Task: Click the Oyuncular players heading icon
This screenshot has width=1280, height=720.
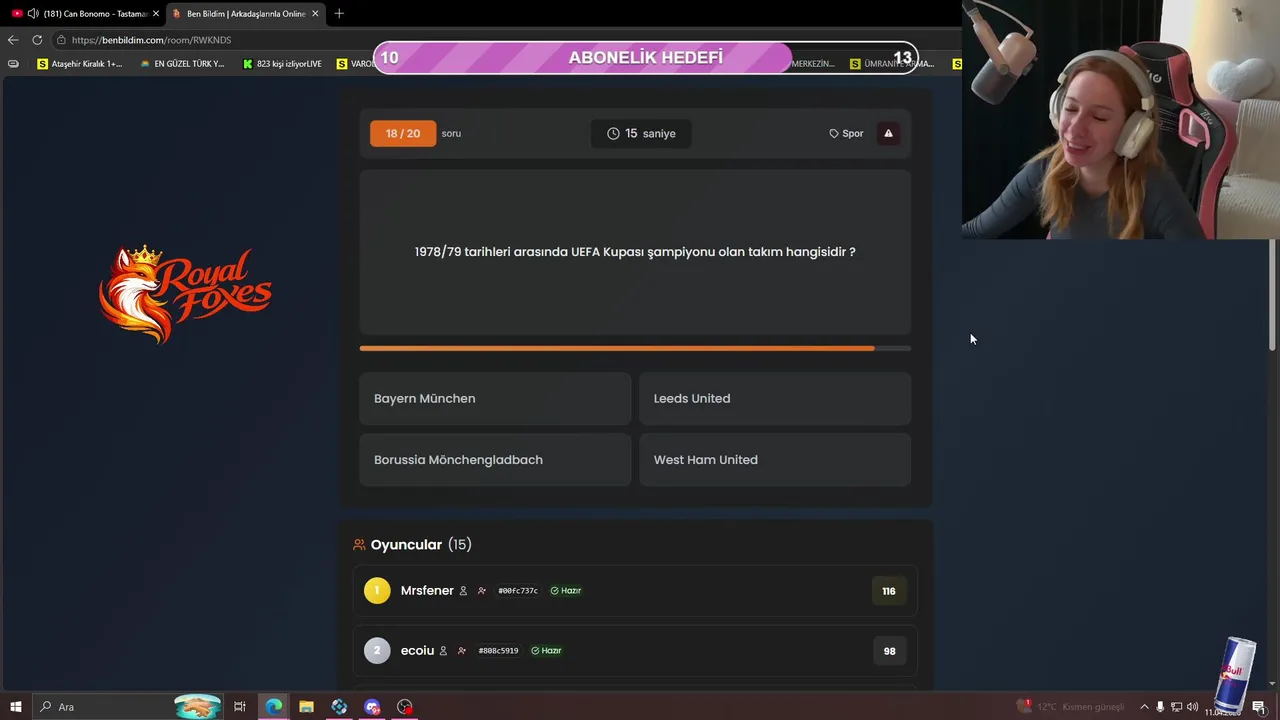Action: (359, 545)
